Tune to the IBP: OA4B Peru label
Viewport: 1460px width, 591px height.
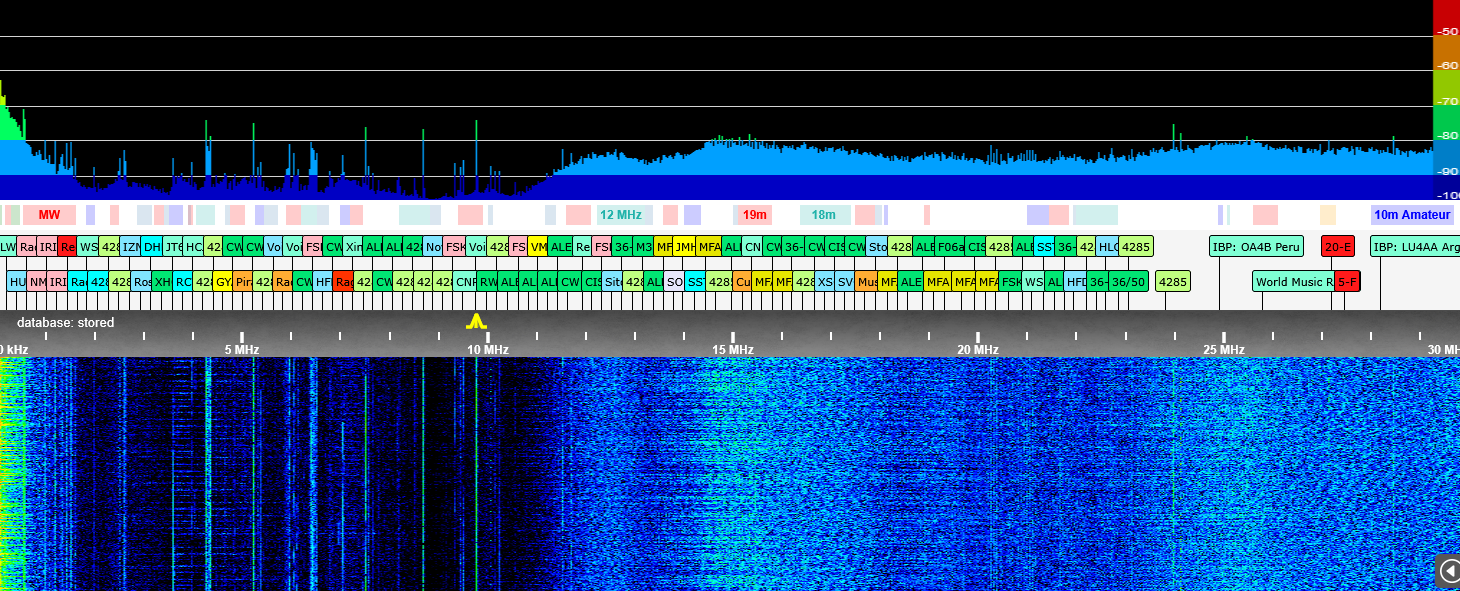click(x=1256, y=247)
